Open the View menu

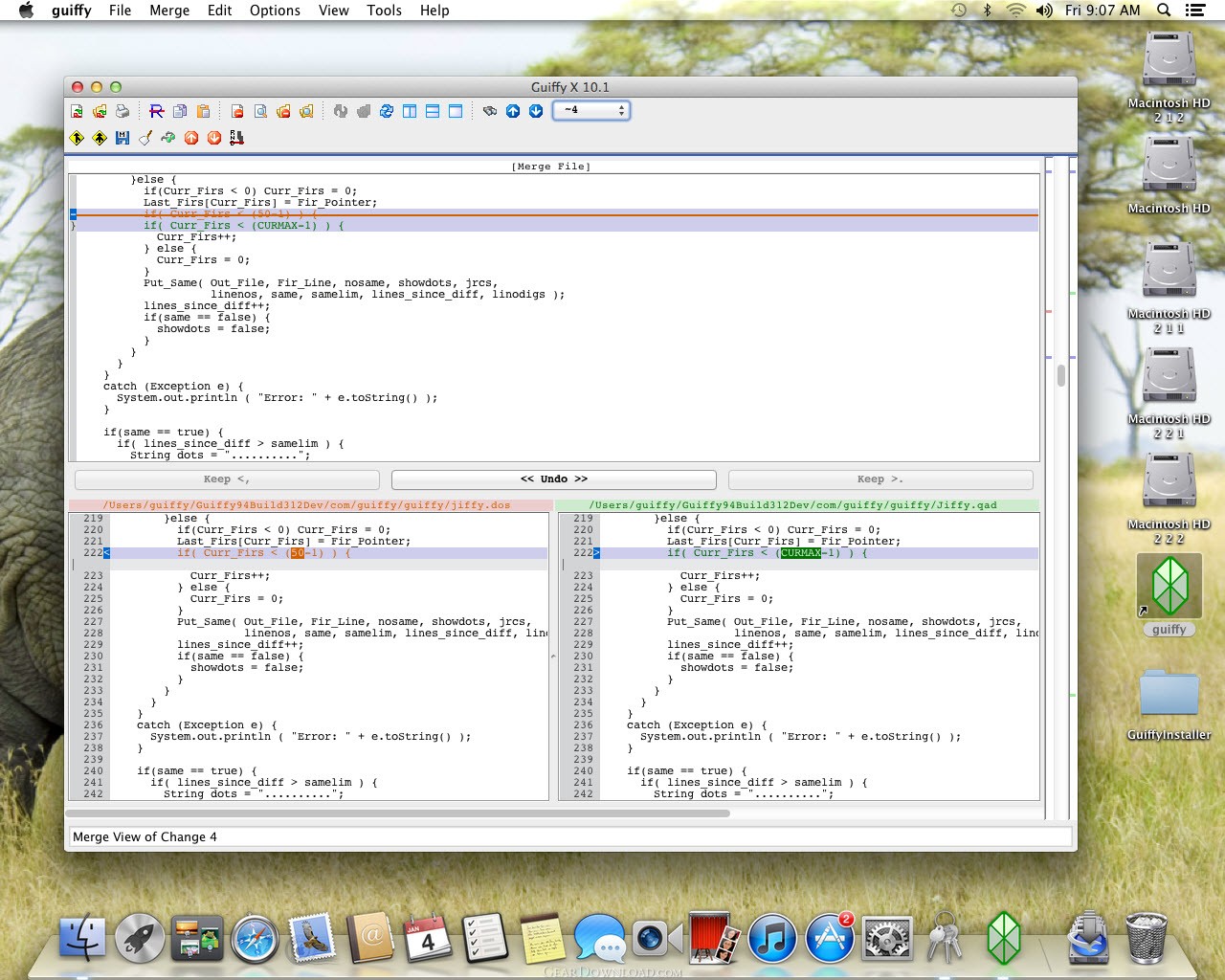tap(333, 10)
